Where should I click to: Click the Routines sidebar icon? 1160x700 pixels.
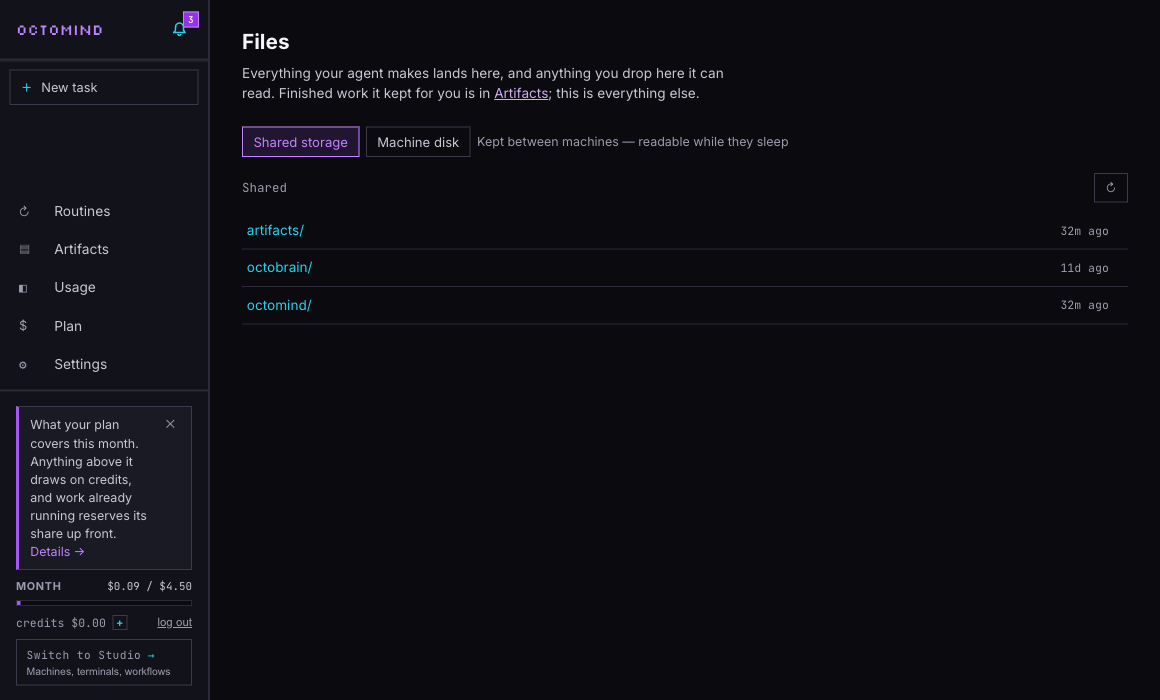(24, 212)
